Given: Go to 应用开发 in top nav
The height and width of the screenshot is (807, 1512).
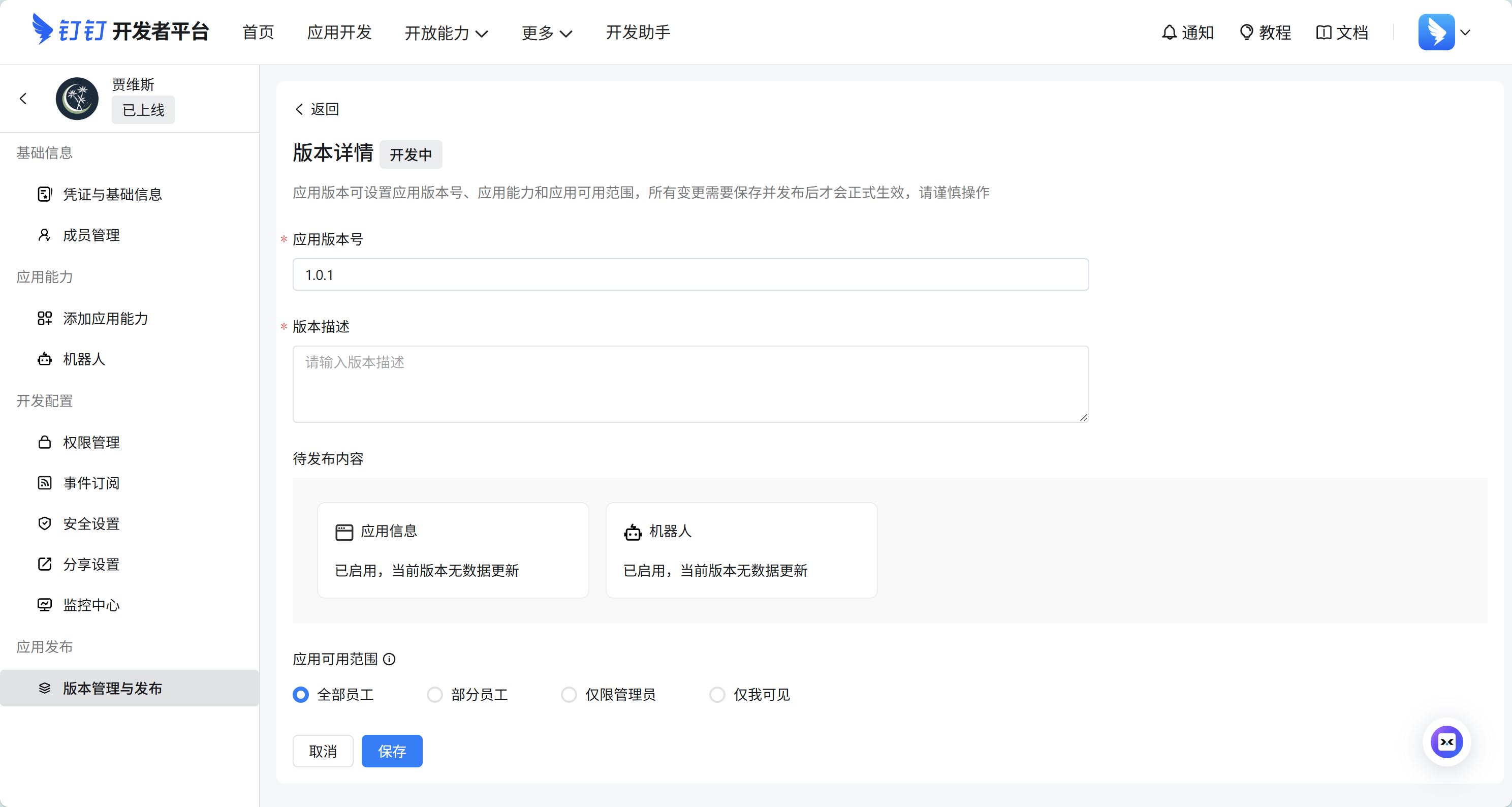Looking at the screenshot, I should (339, 33).
